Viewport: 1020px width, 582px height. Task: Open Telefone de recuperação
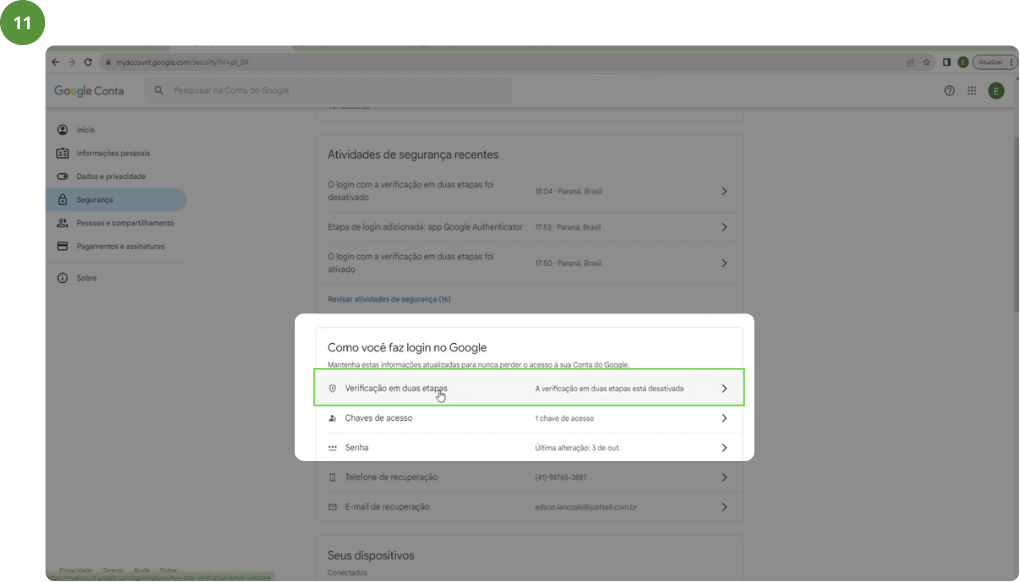[529, 477]
